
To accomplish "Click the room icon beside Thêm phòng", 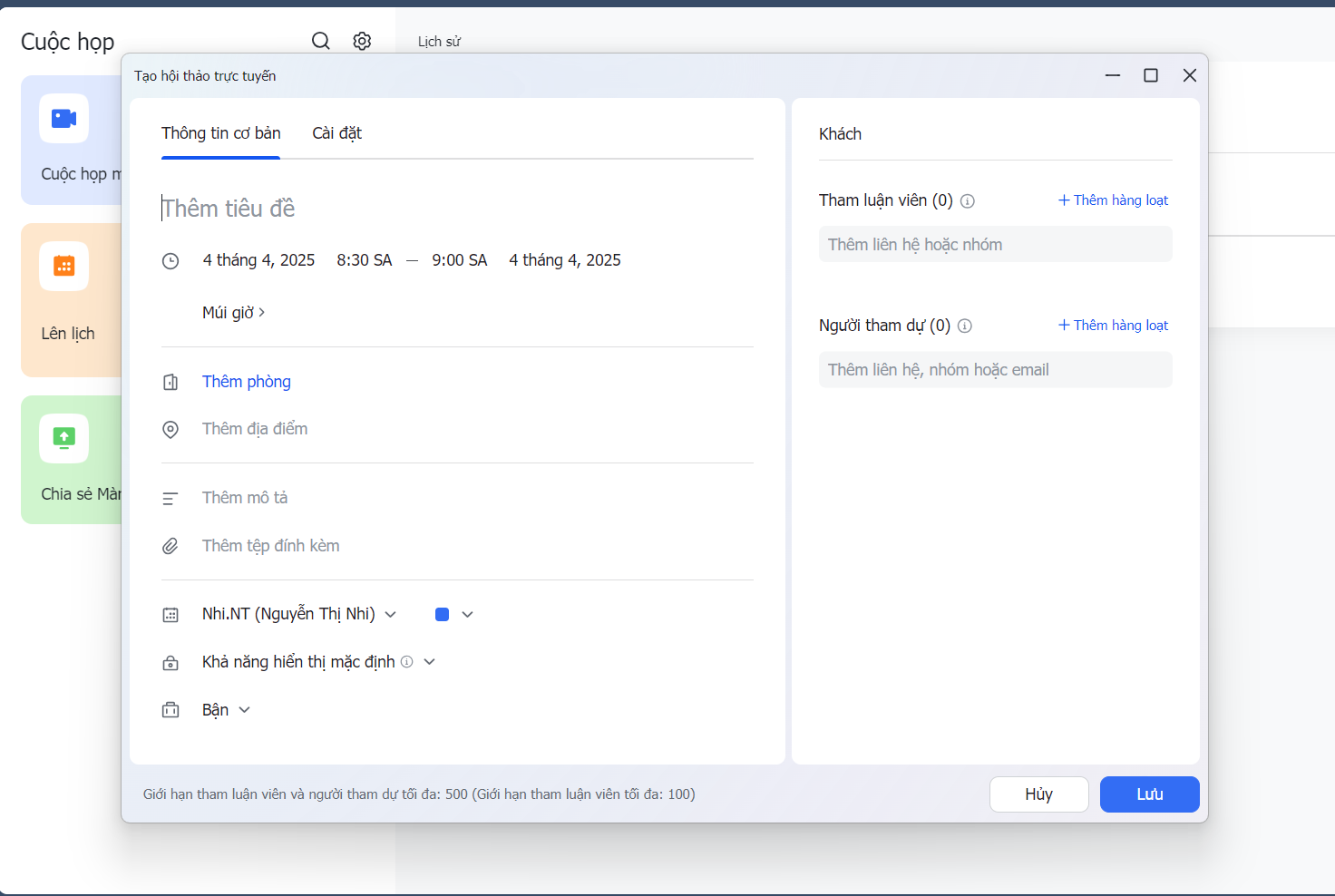I will (171, 382).
